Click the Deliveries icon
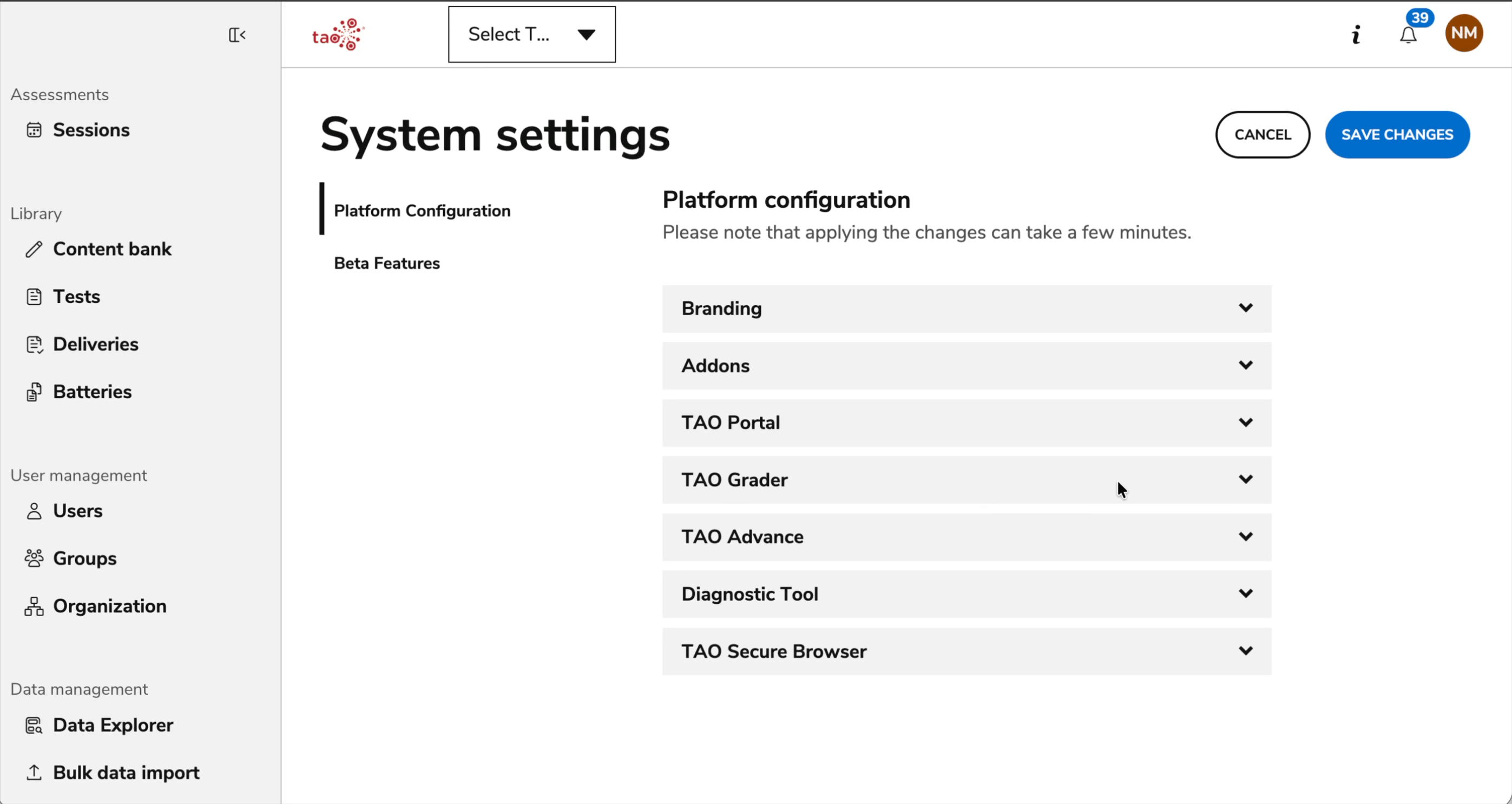Viewport: 1512px width, 804px height. pos(34,345)
